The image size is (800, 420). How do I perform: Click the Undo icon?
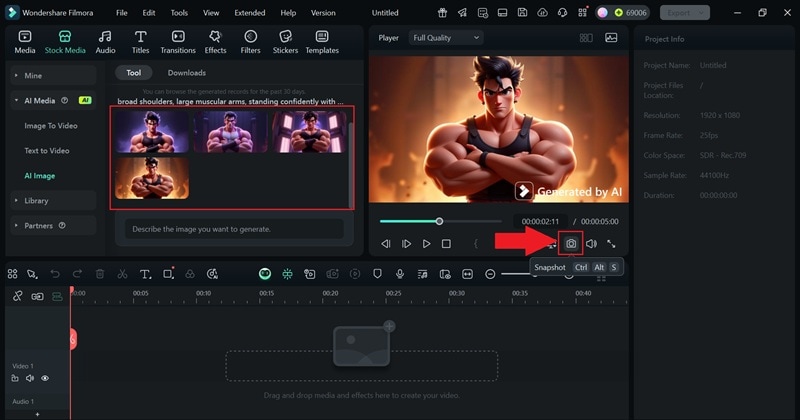point(55,274)
